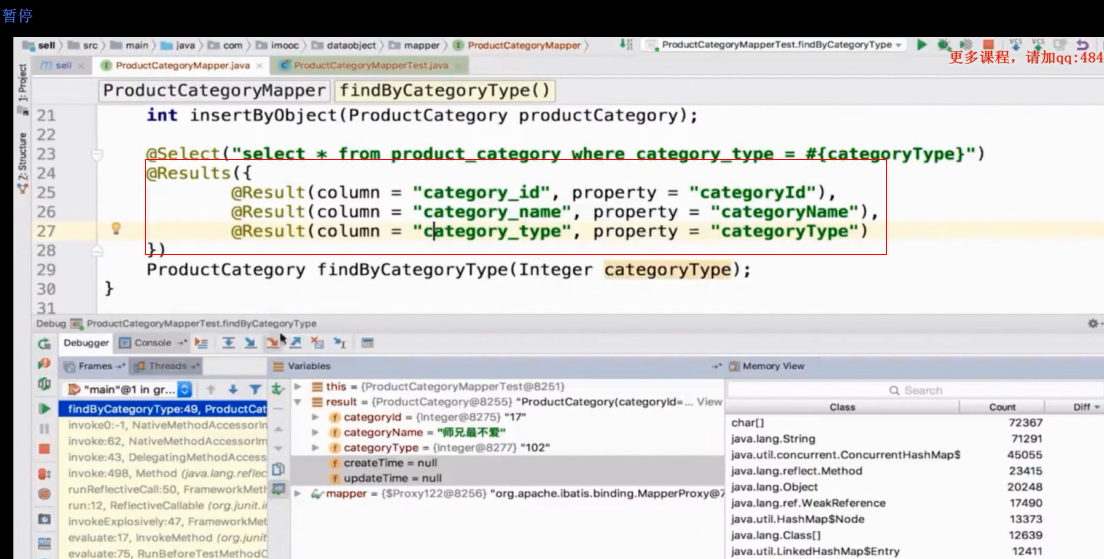Open the 1: Project tool window
Image resolution: width=1104 pixels, height=559 pixels.
pyautogui.click(x=22, y=88)
